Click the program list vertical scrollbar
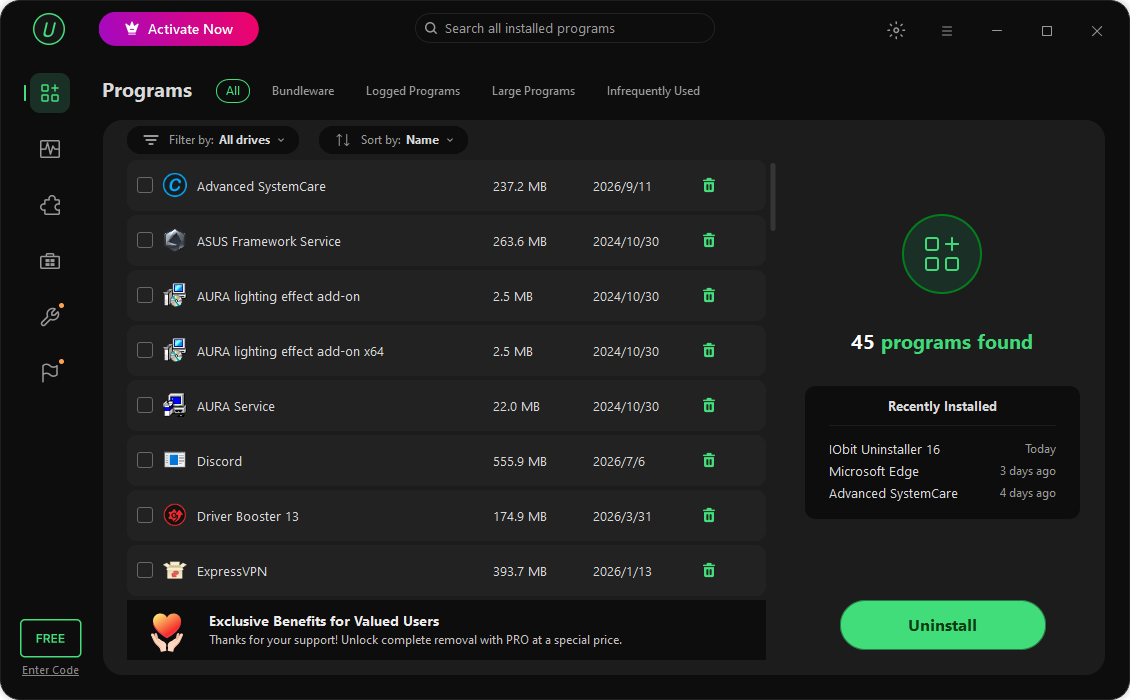 pos(773,197)
